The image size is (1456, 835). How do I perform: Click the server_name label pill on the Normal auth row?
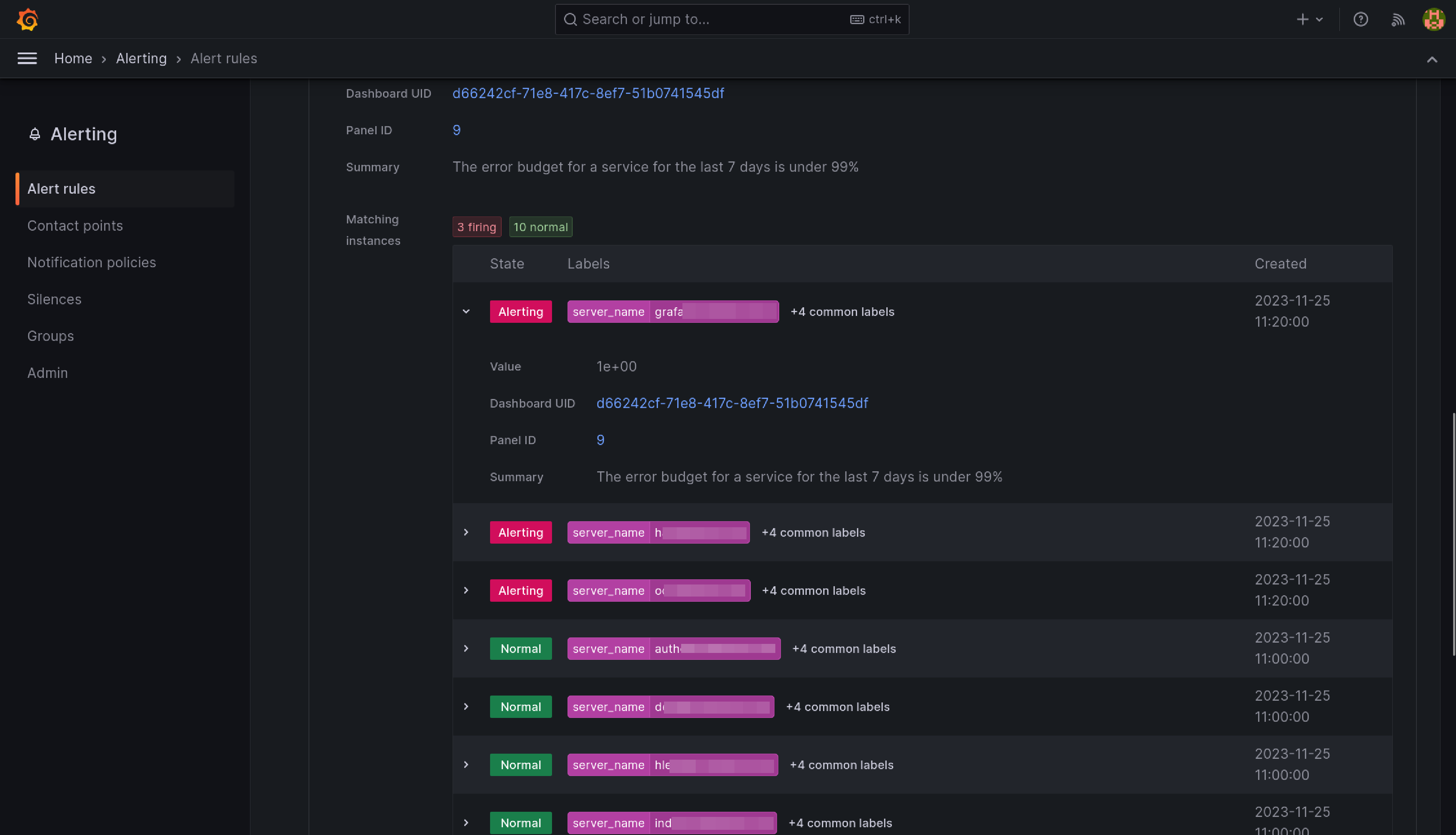click(608, 649)
